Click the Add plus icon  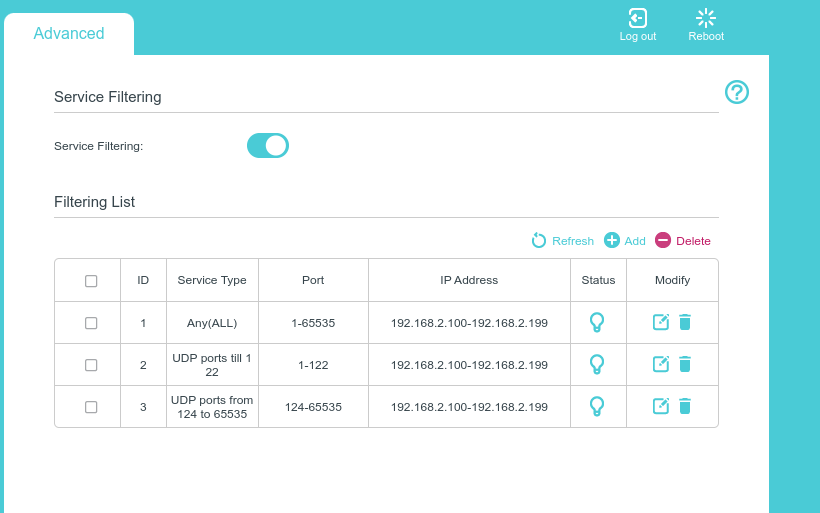coord(611,240)
